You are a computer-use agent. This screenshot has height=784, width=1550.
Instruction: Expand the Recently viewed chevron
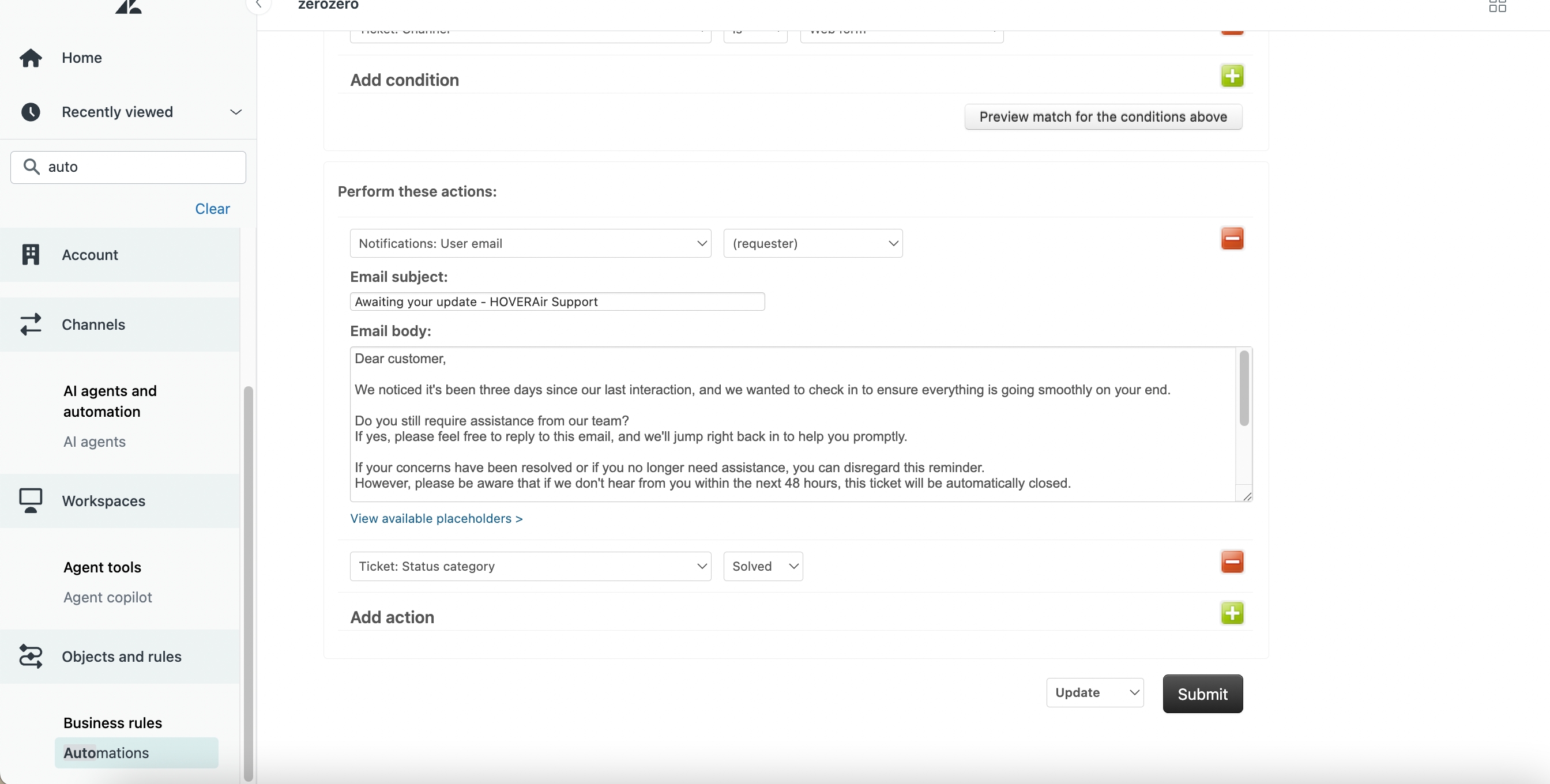click(x=236, y=112)
